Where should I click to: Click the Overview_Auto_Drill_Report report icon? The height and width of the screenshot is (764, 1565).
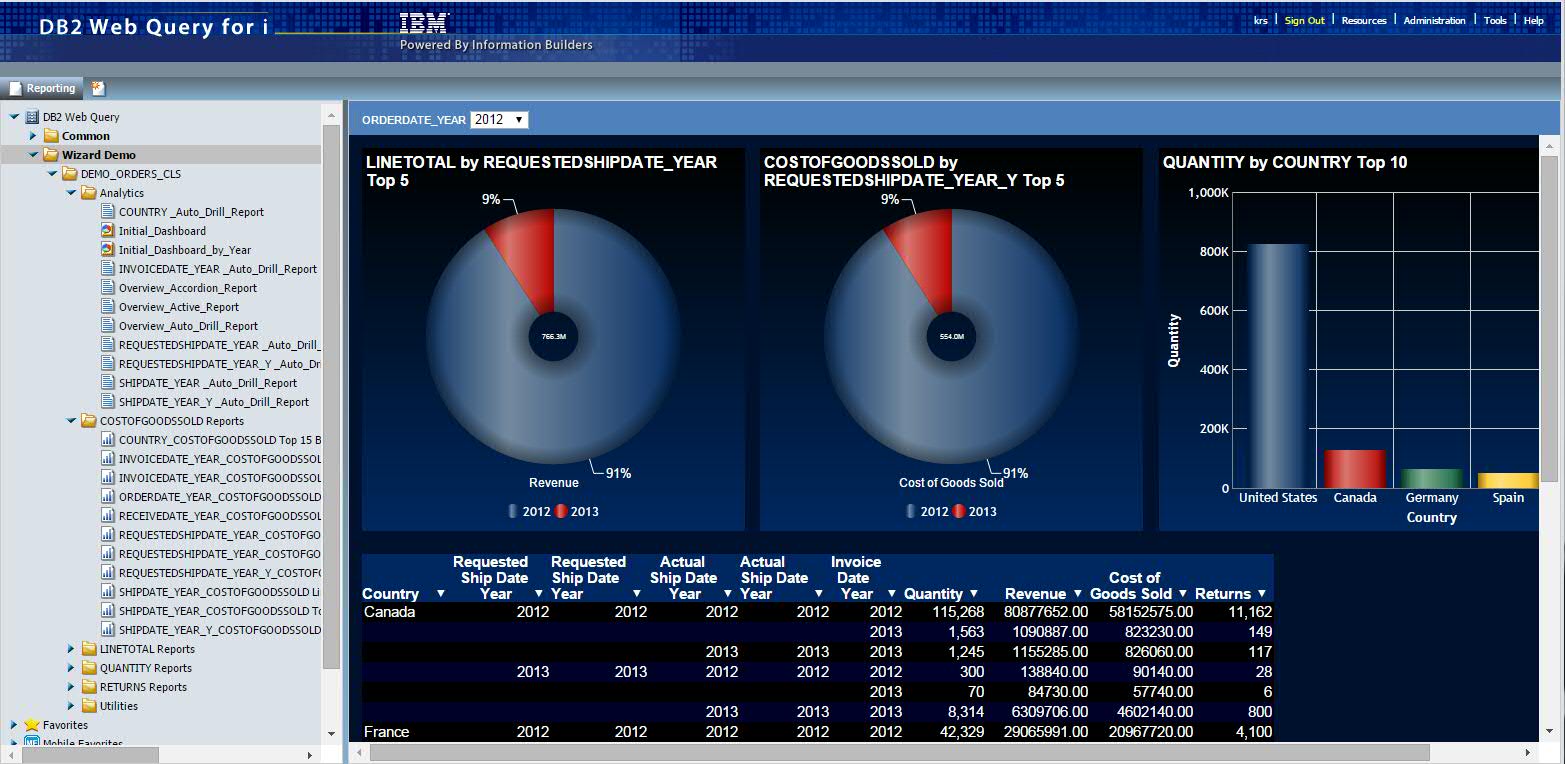point(108,326)
